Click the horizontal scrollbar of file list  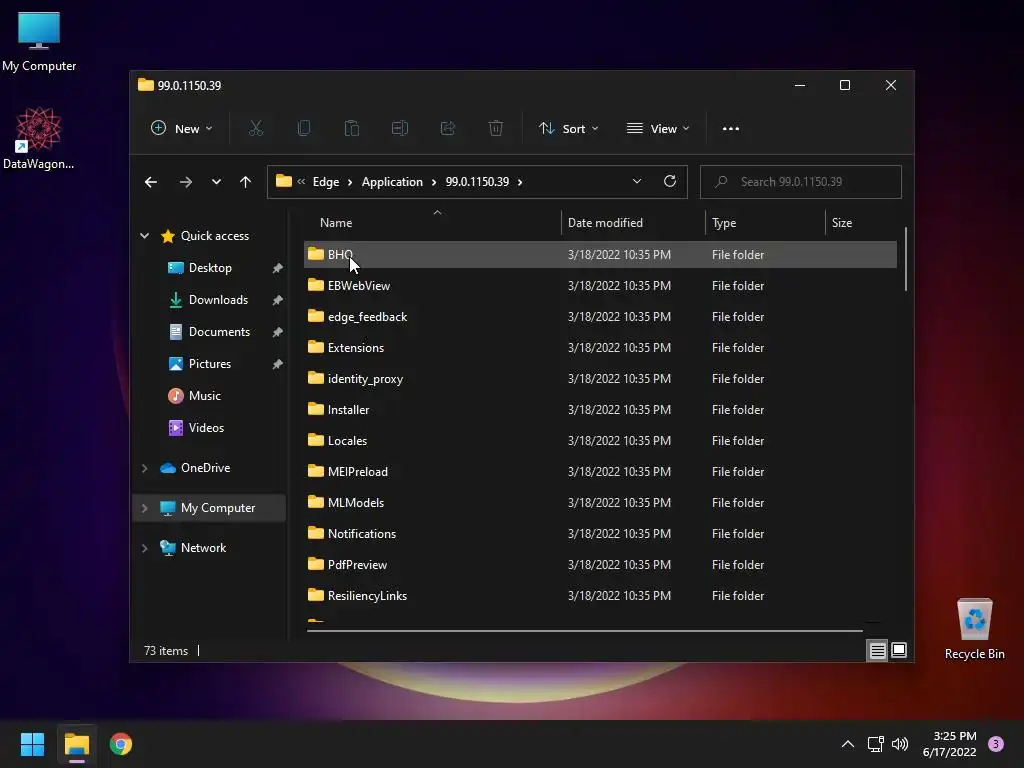tap(584, 631)
